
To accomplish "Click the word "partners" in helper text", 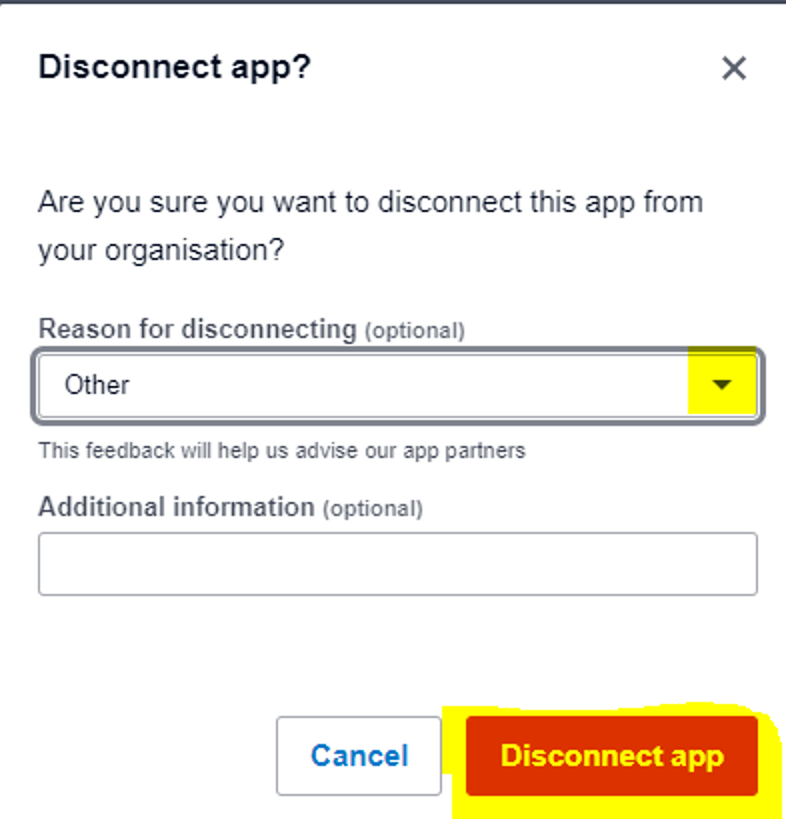I will 489,451.
